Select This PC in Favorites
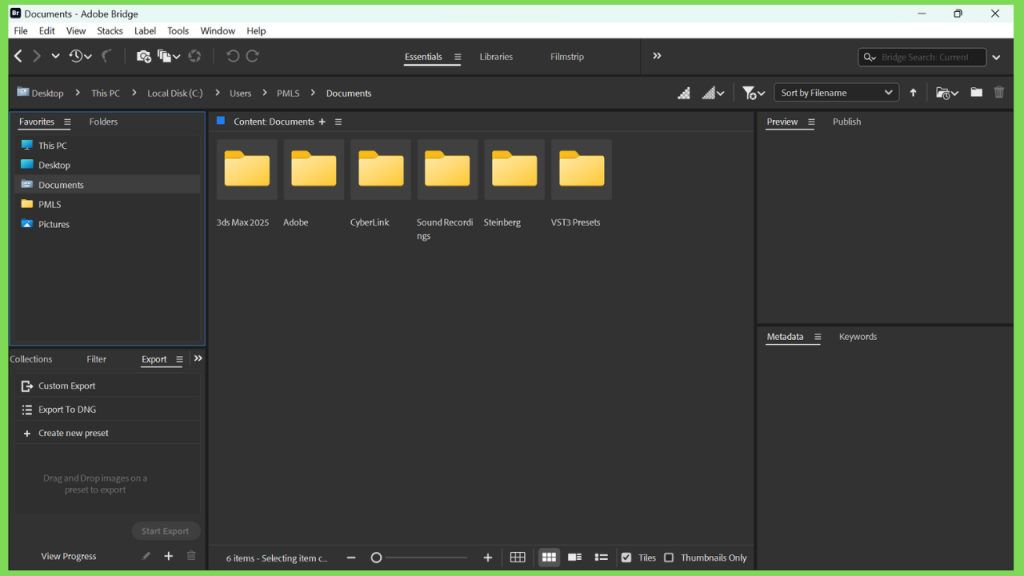The width and height of the screenshot is (1024, 576). pos(107,146)
